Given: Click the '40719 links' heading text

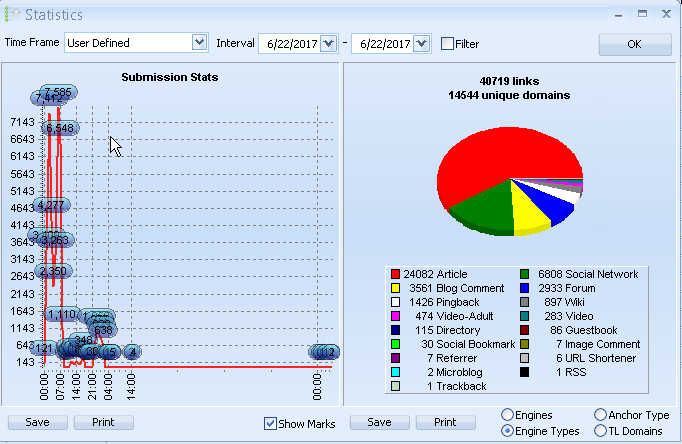Looking at the screenshot, I should tap(509, 81).
